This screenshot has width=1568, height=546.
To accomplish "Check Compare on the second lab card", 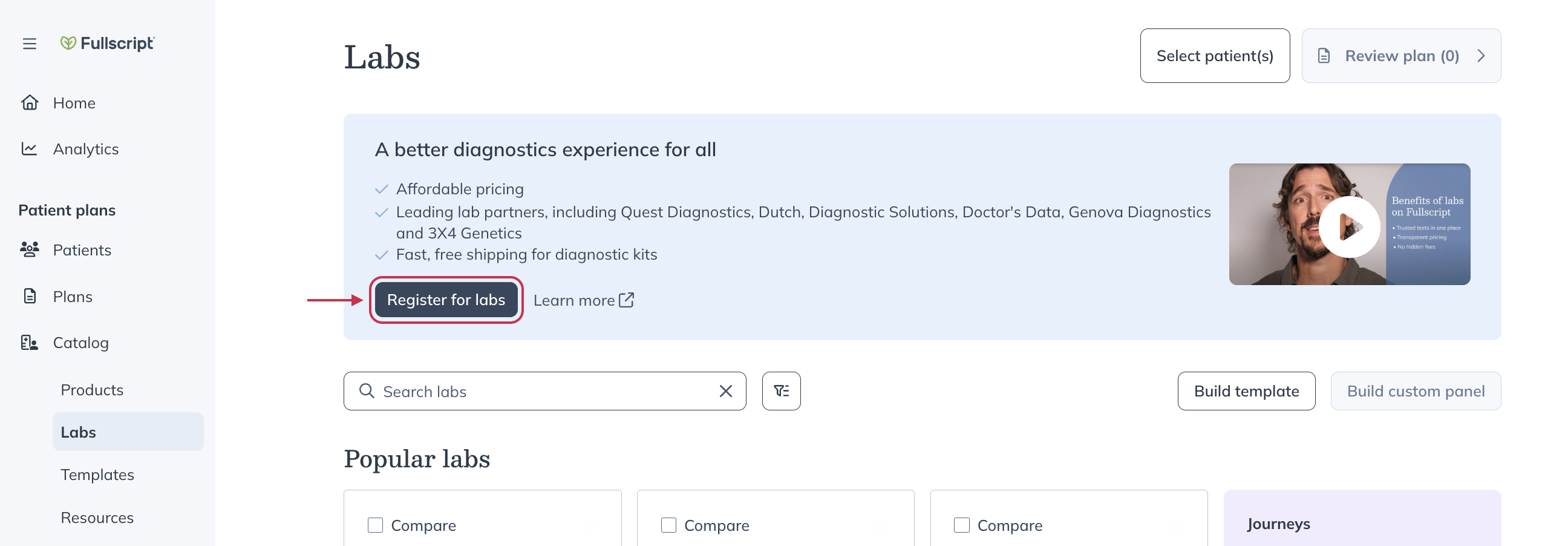I will pyautogui.click(x=668, y=525).
